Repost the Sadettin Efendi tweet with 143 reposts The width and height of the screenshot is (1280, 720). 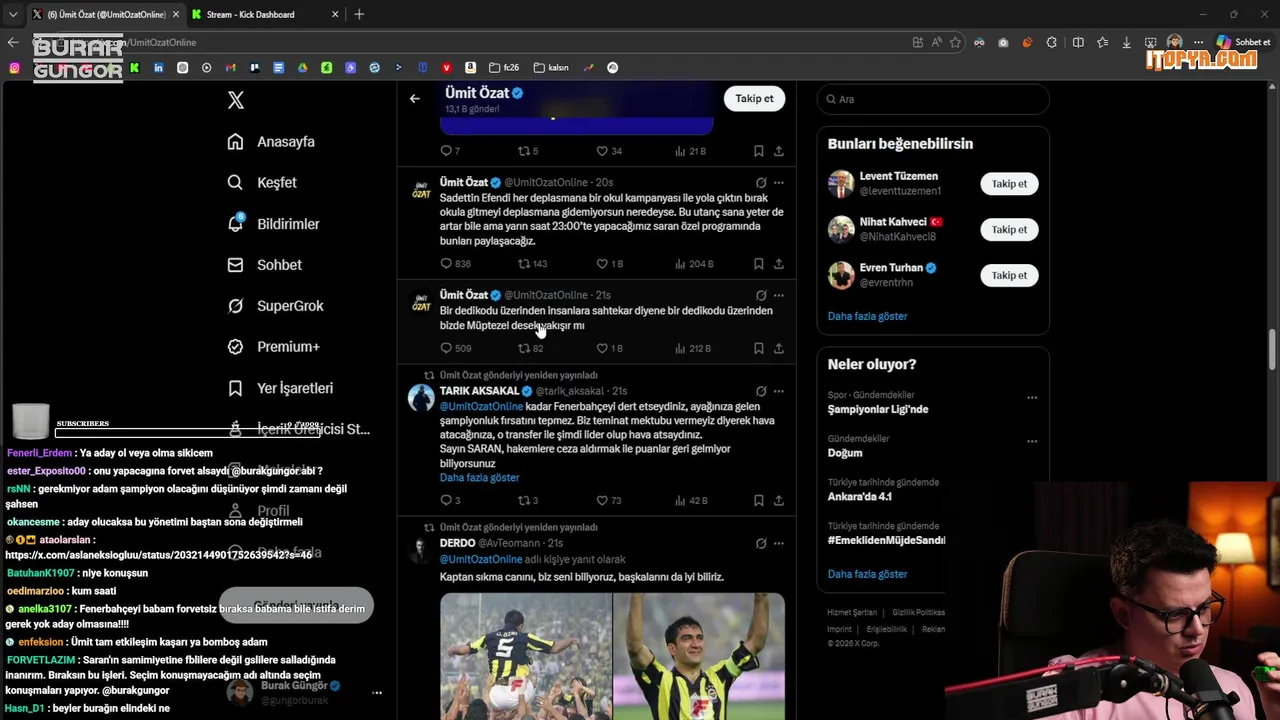[532, 264]
